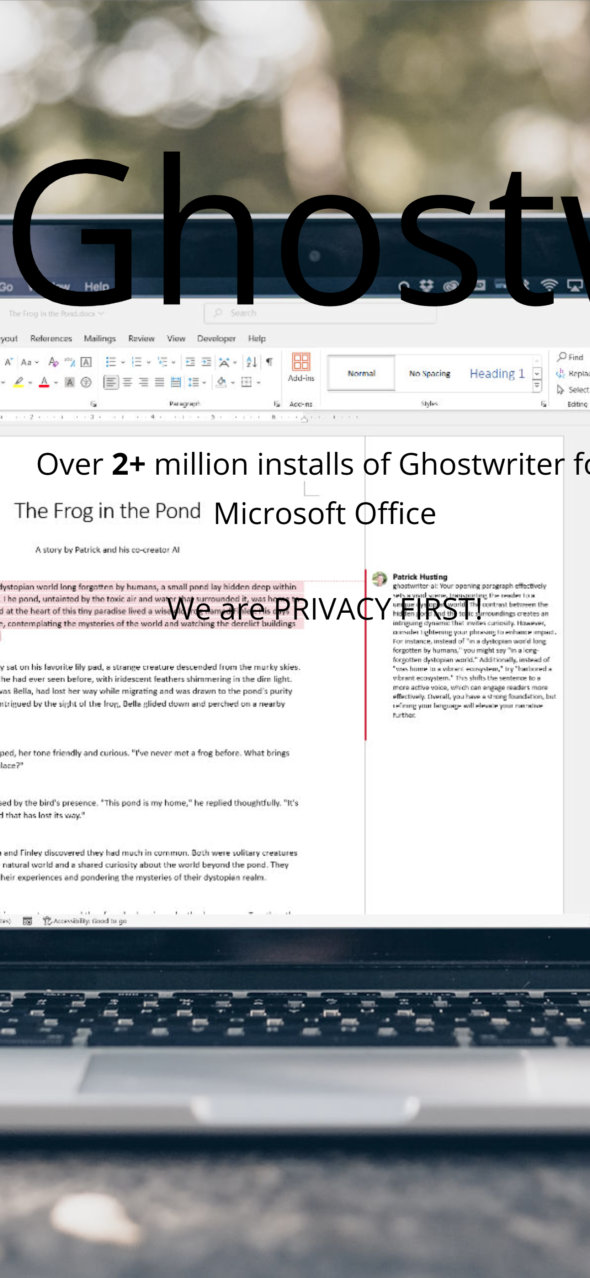This screenshot has width=590, height=1278.
Task: Open the Paragraph settings dialog launcher
Action: coord(277,403)
